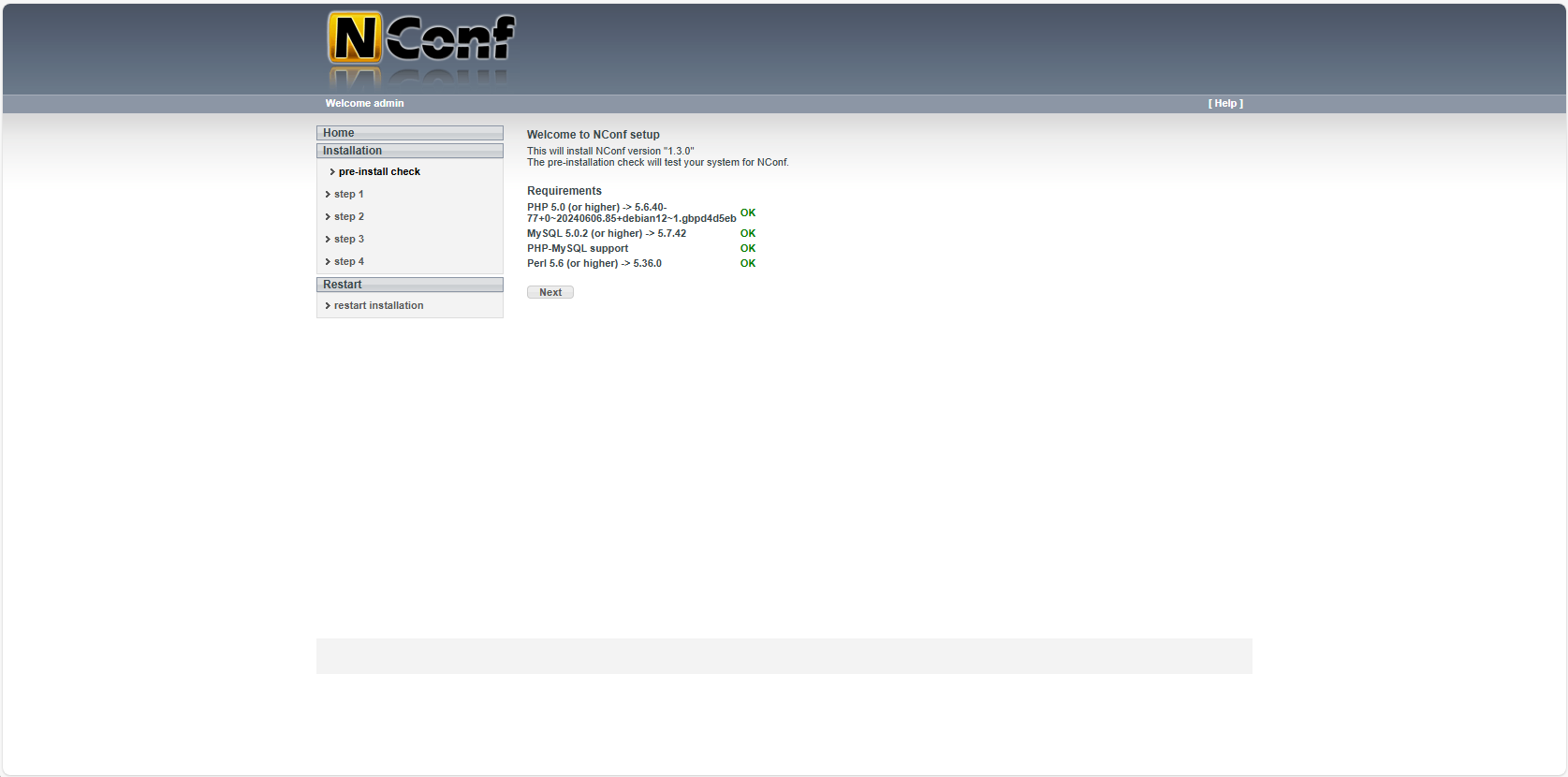Click the arrow icon next to step 2
The height and width of the screenshot is (777, 1568).
[x=328, y=217]
